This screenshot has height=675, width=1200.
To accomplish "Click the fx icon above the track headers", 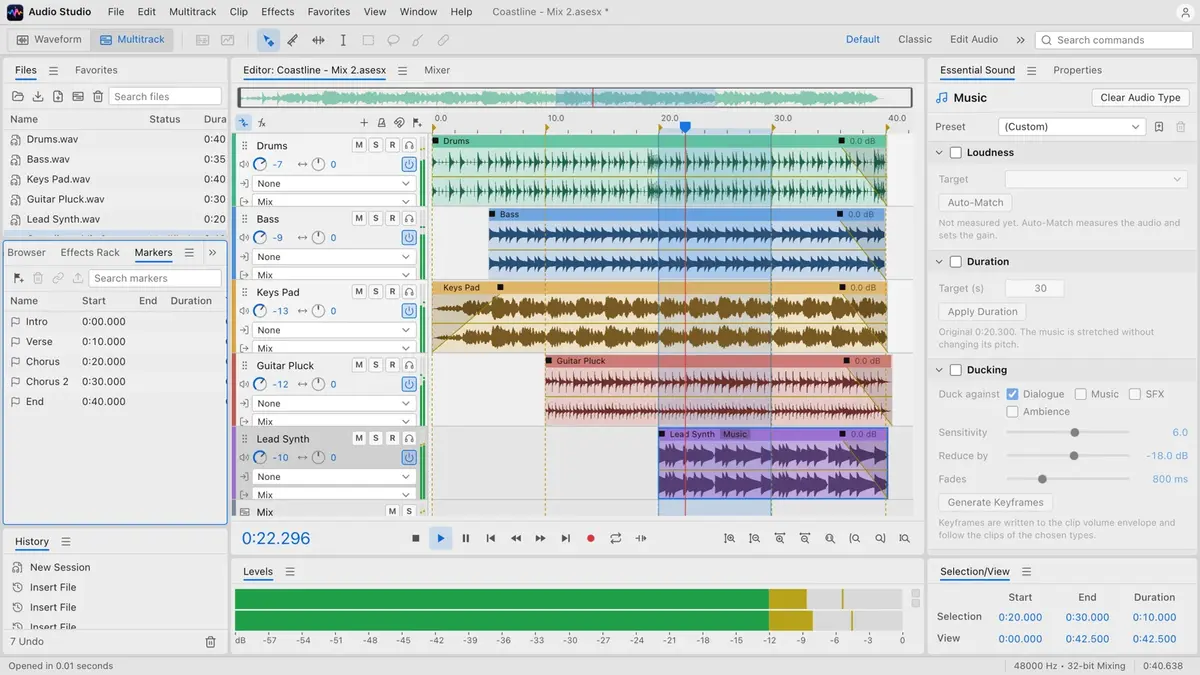I will 261,123.
